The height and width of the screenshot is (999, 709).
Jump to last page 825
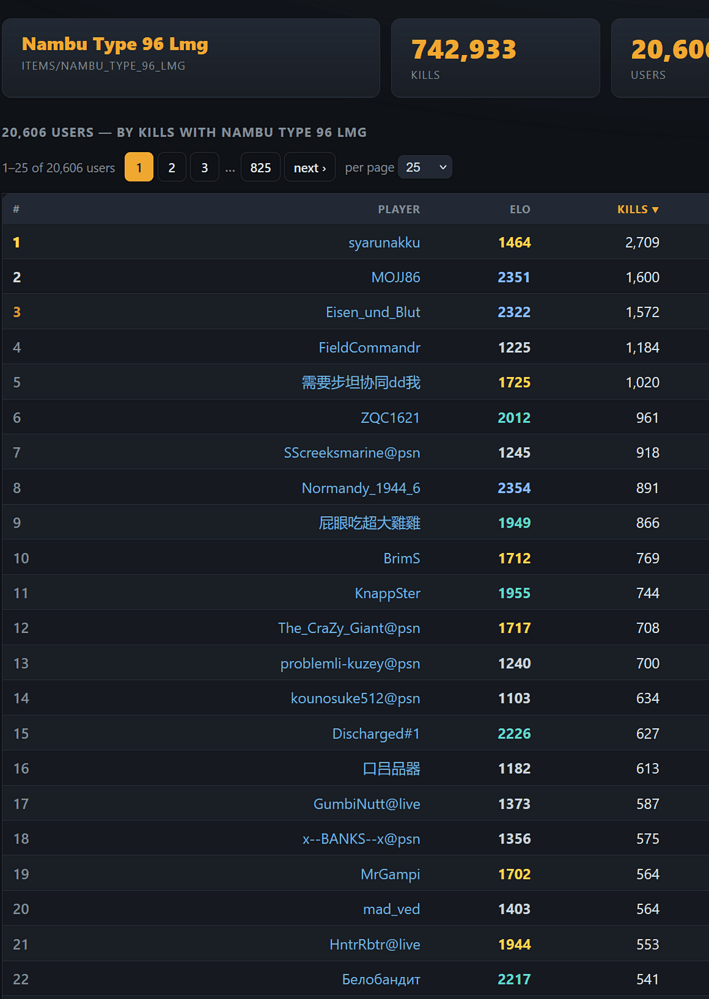click(x=261, y=168)
